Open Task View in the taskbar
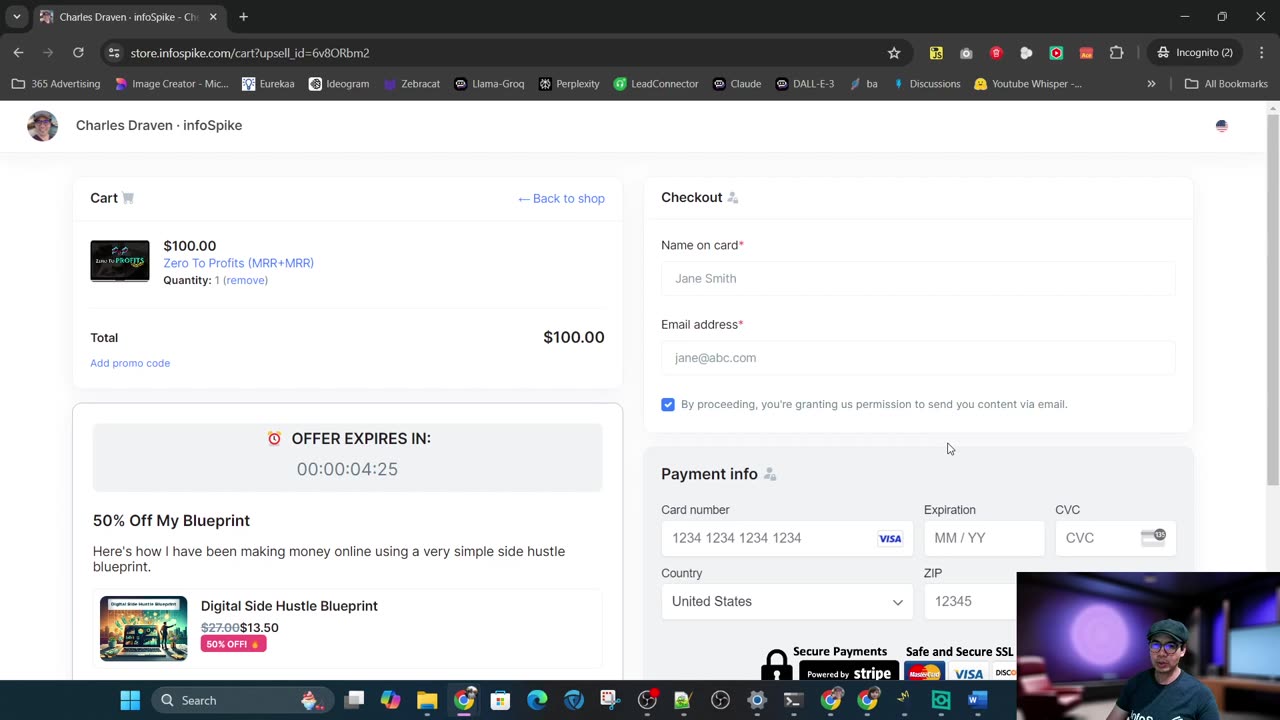The width and height of the screenshot is (1280, 720). 354,700
